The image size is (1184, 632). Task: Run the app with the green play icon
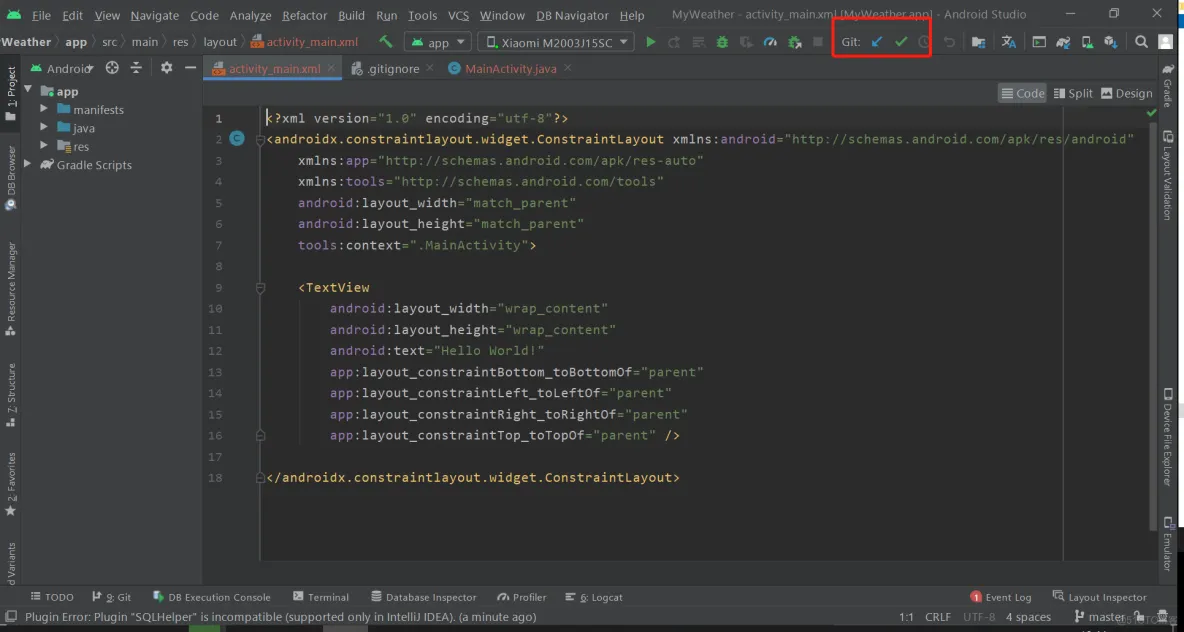click(650, 42)
